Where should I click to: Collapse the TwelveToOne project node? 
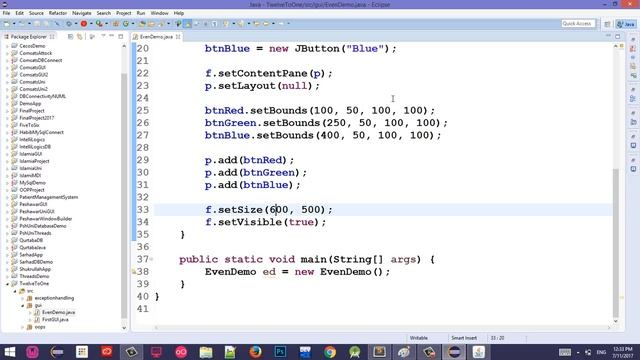point(7,284)
